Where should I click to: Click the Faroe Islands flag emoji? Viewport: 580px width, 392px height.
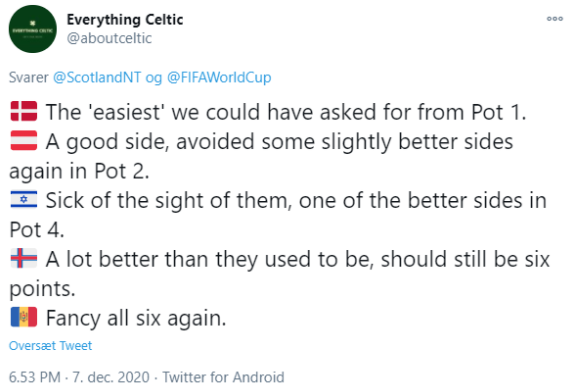pos(24,258)
